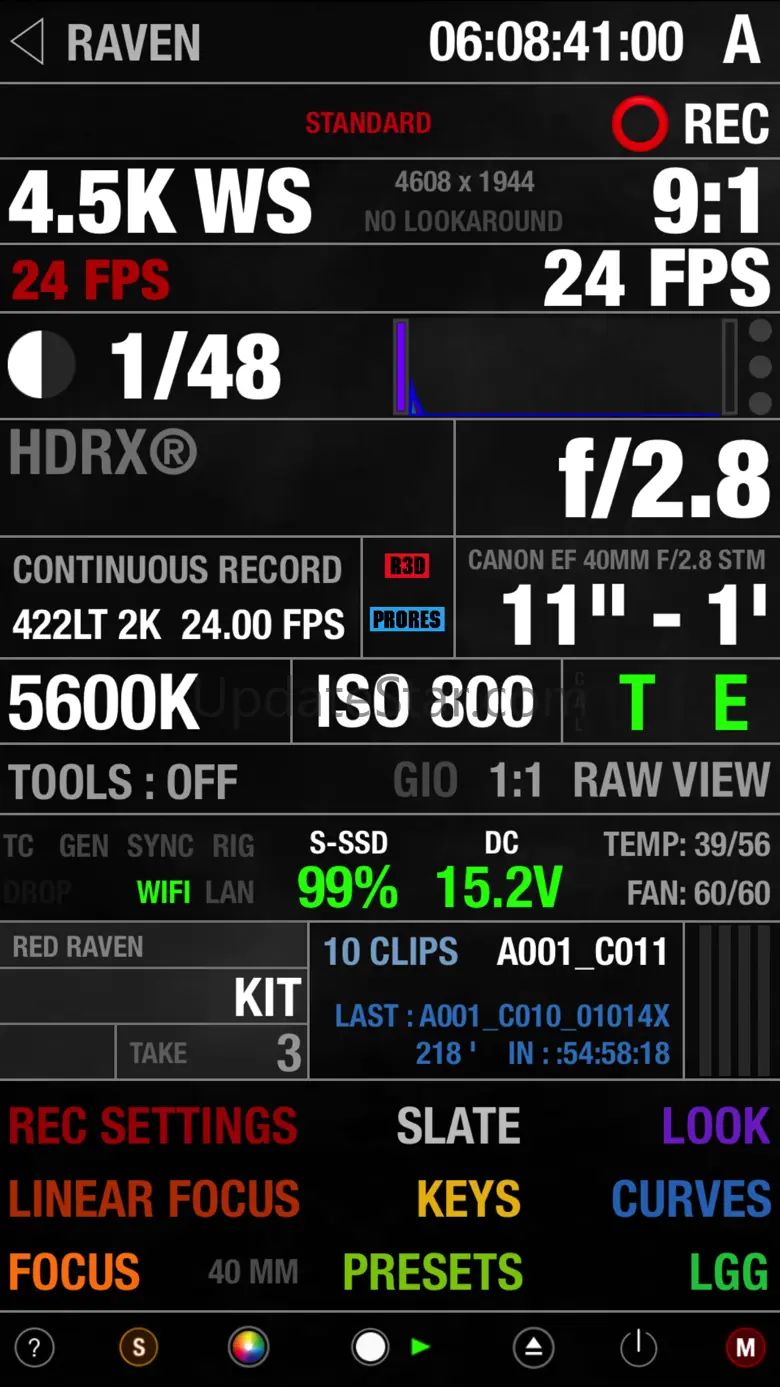Change the red 24 FPS project rate
780x1387 pixels.
[x=90, y=280]
